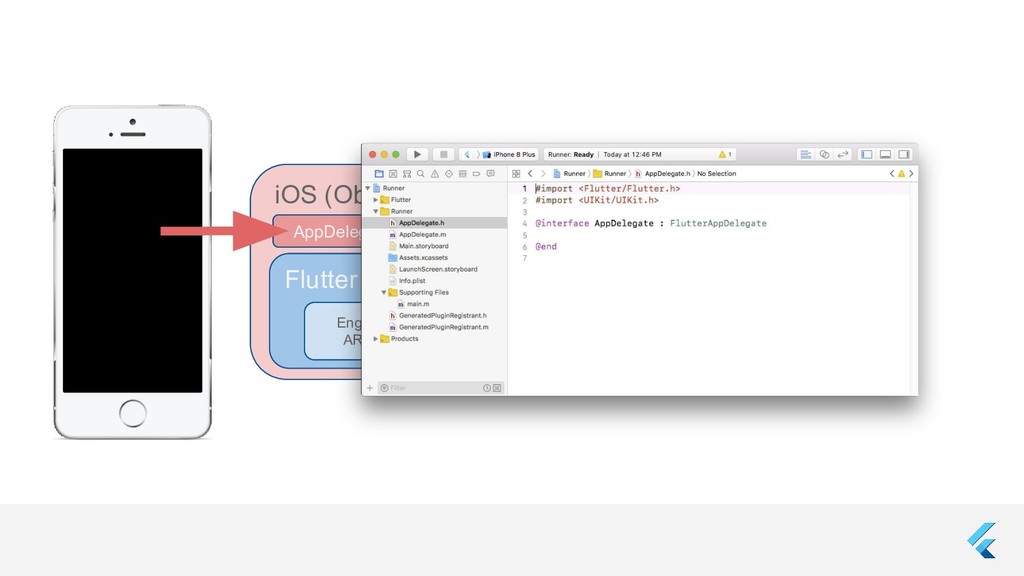Open LaunchScreen.storyboard file

[x=434, y=269]
